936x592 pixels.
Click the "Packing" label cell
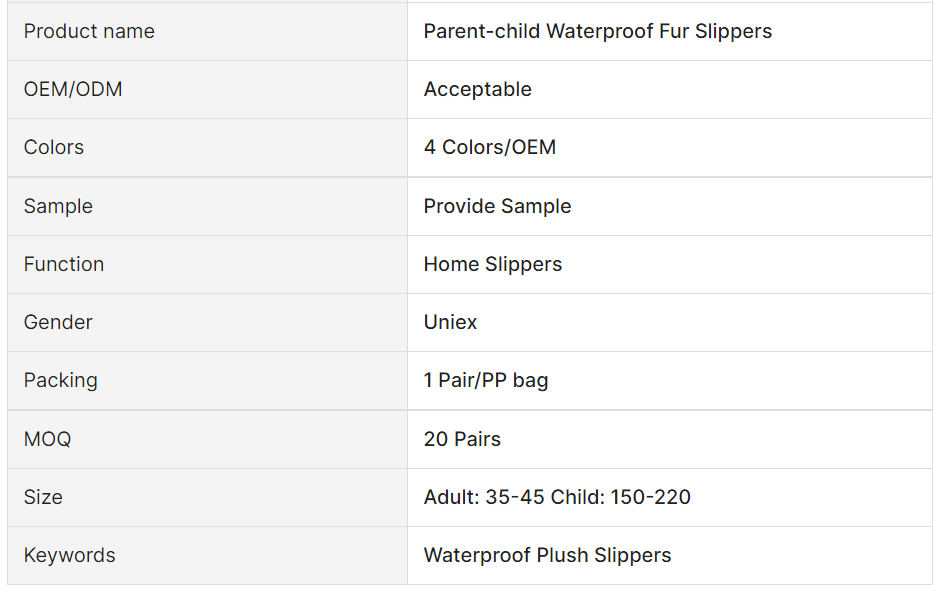point(61,380)
